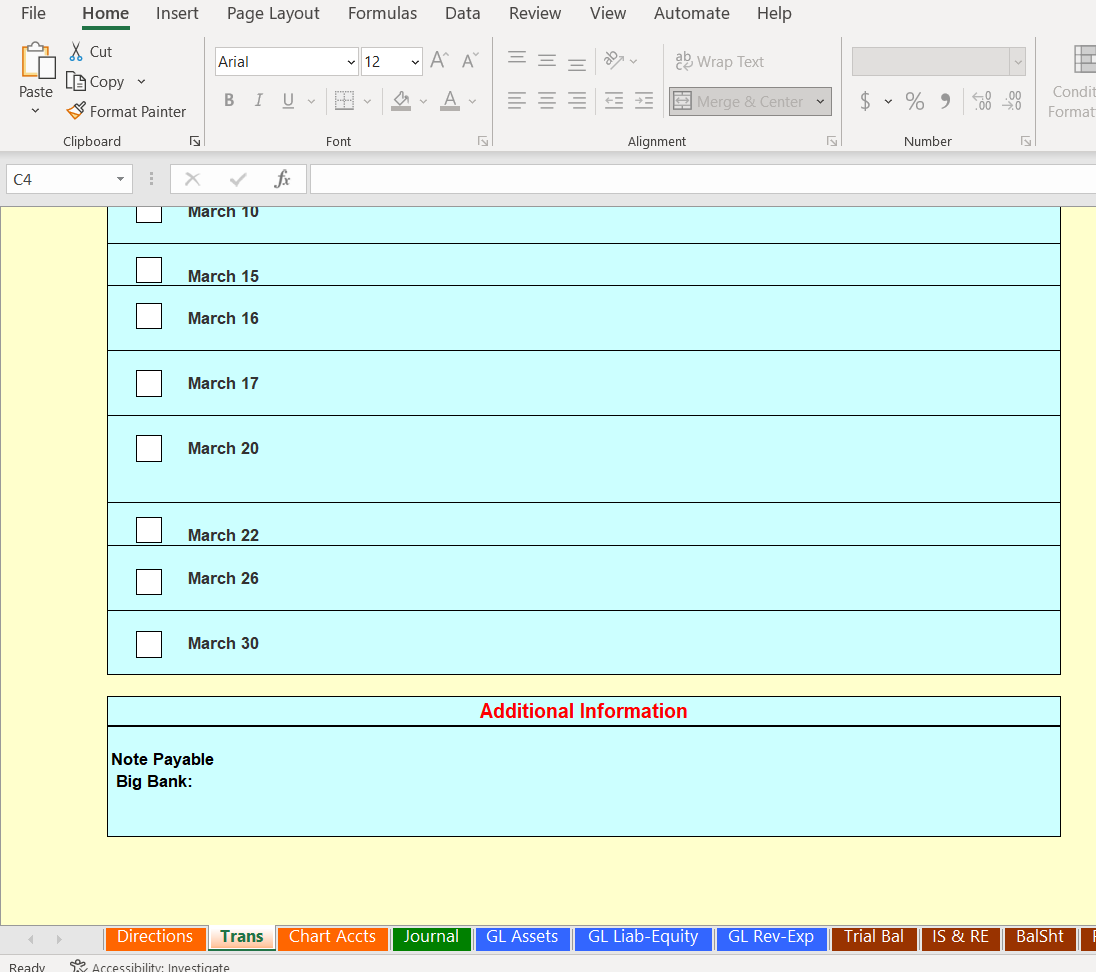Open Clipboard pane launcher
This screenshot has height=972, width=1096.
click(195, 141)
